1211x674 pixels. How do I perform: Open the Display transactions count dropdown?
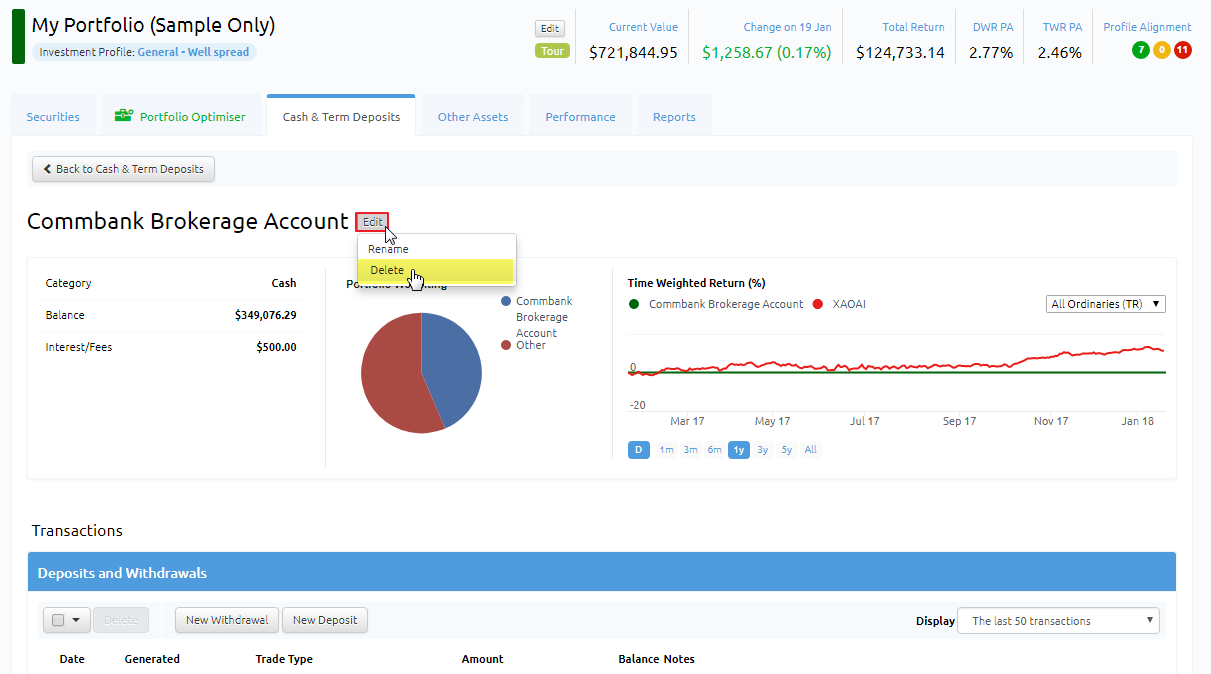pos(1058,621)
